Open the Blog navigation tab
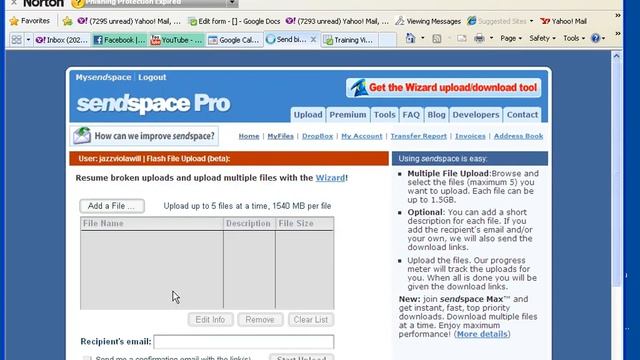640x360 pixels. (436, 115)
